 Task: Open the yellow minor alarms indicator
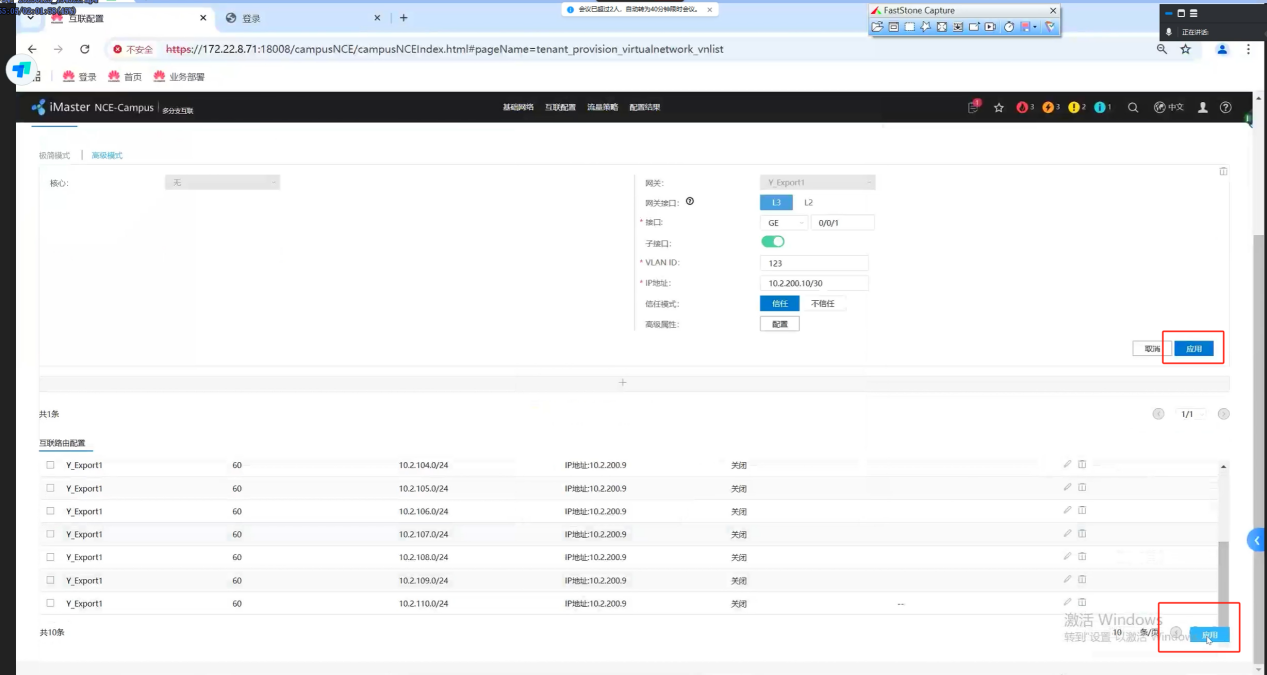tap(1077, 107)
